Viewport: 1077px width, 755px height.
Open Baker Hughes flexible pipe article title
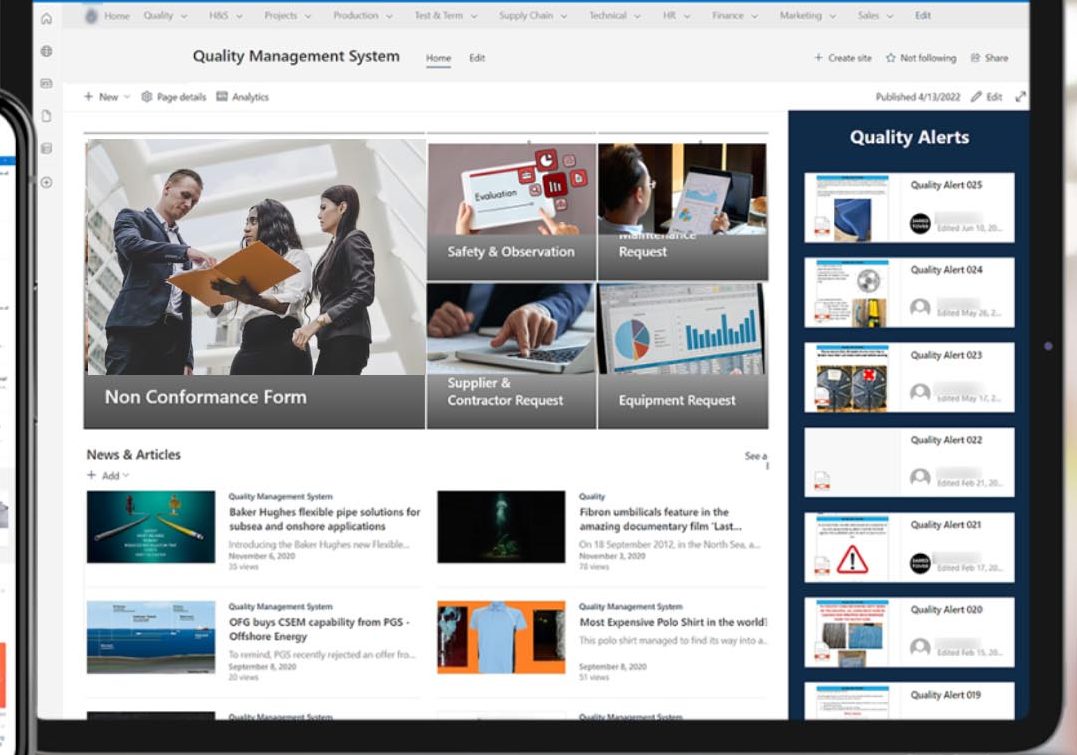click(324, 519)
